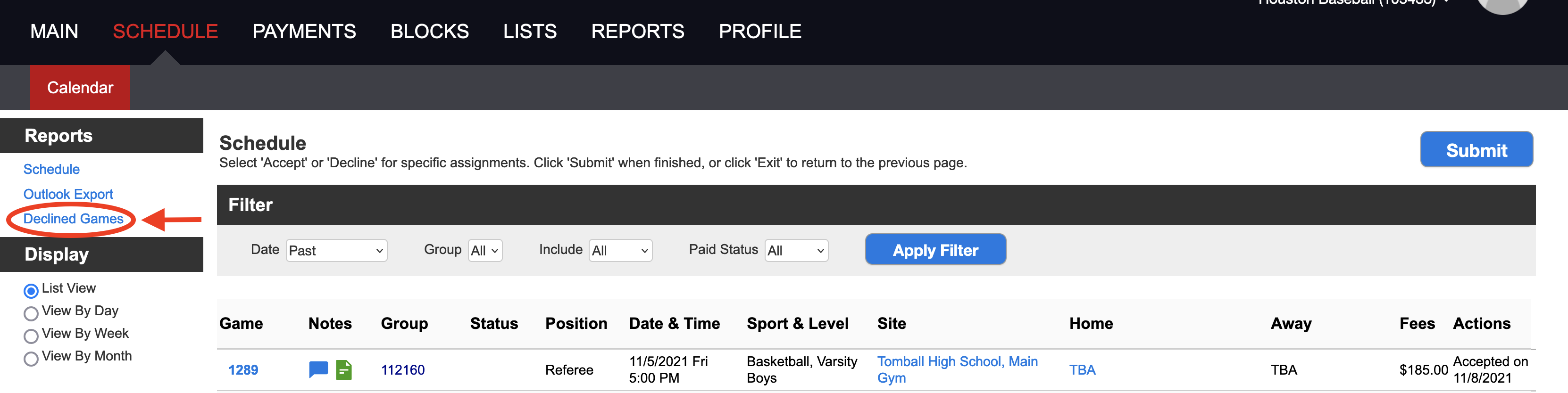
Task: Click the Calendar button below Schedule
Action: (79, 88)
